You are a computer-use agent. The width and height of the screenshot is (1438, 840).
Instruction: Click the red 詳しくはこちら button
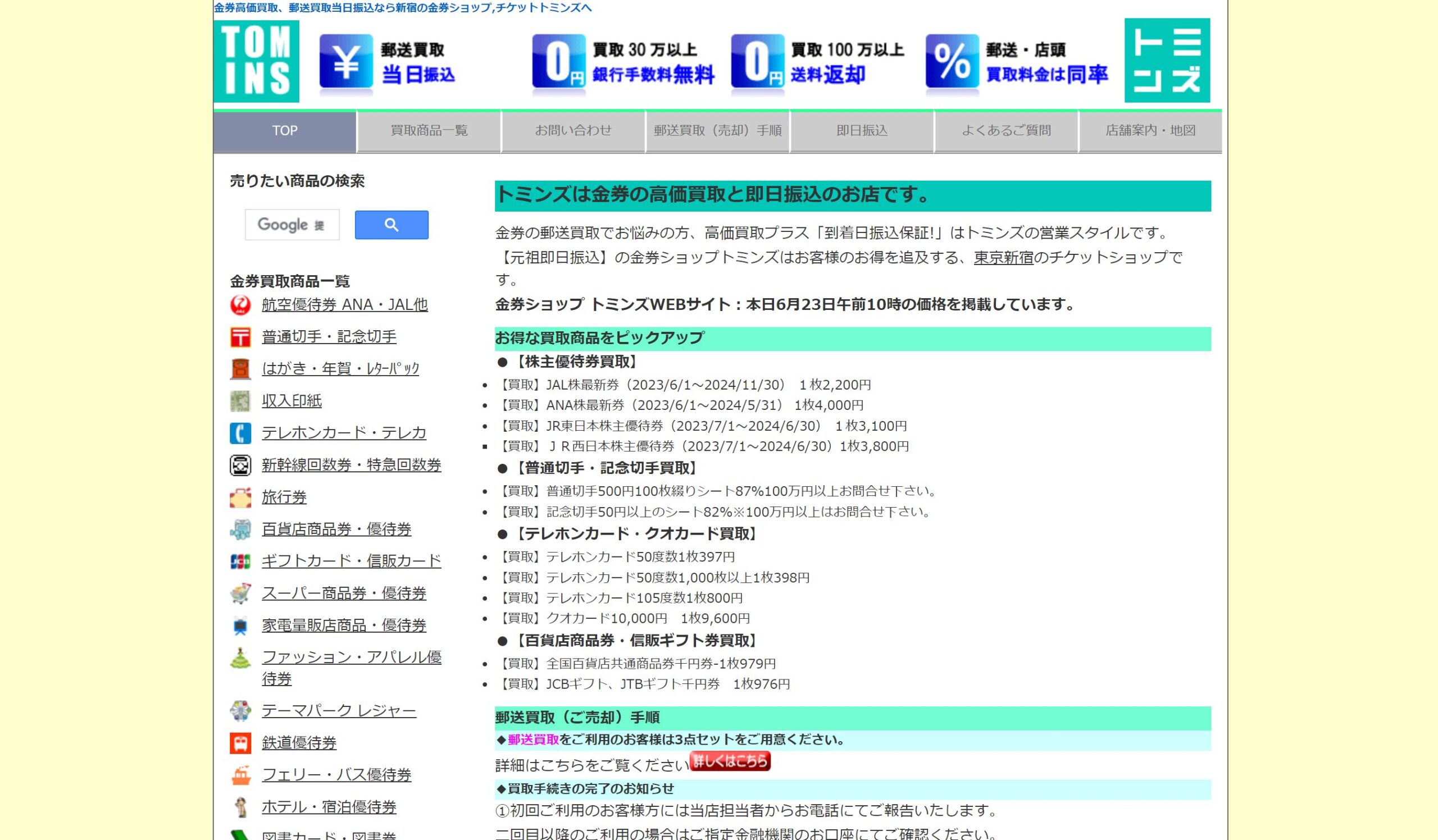pyautogui.click(x=730, y=761)
